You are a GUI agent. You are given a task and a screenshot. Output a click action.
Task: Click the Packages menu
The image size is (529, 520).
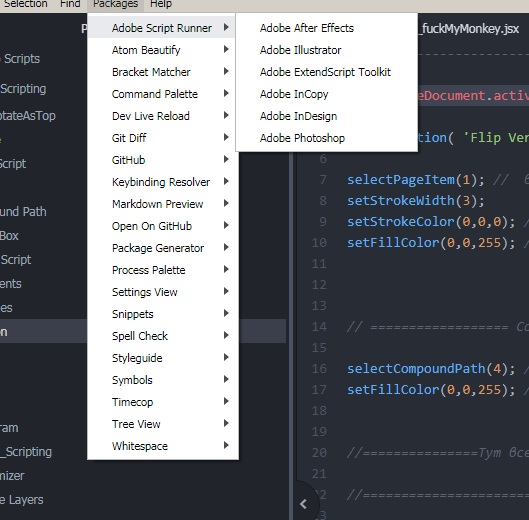pos(115,4)
